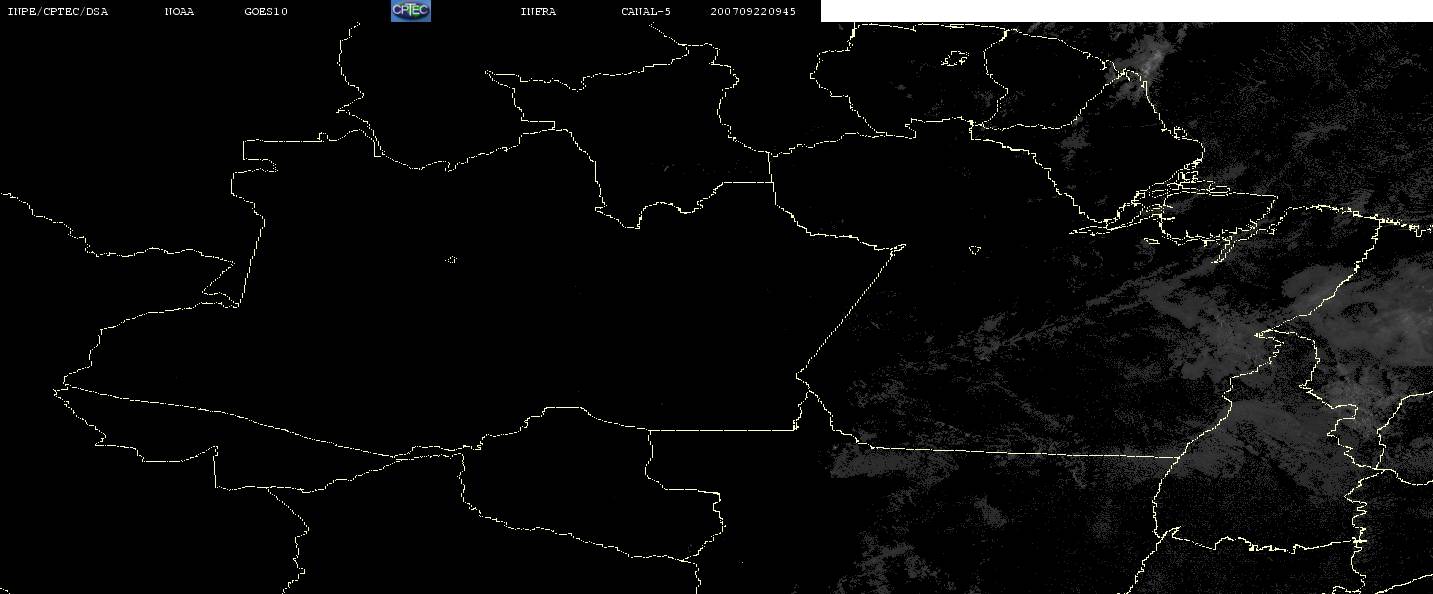Click the 200709220945 timestamp
The width and height of the screenshot is (1433, 594).
point(754,12)
